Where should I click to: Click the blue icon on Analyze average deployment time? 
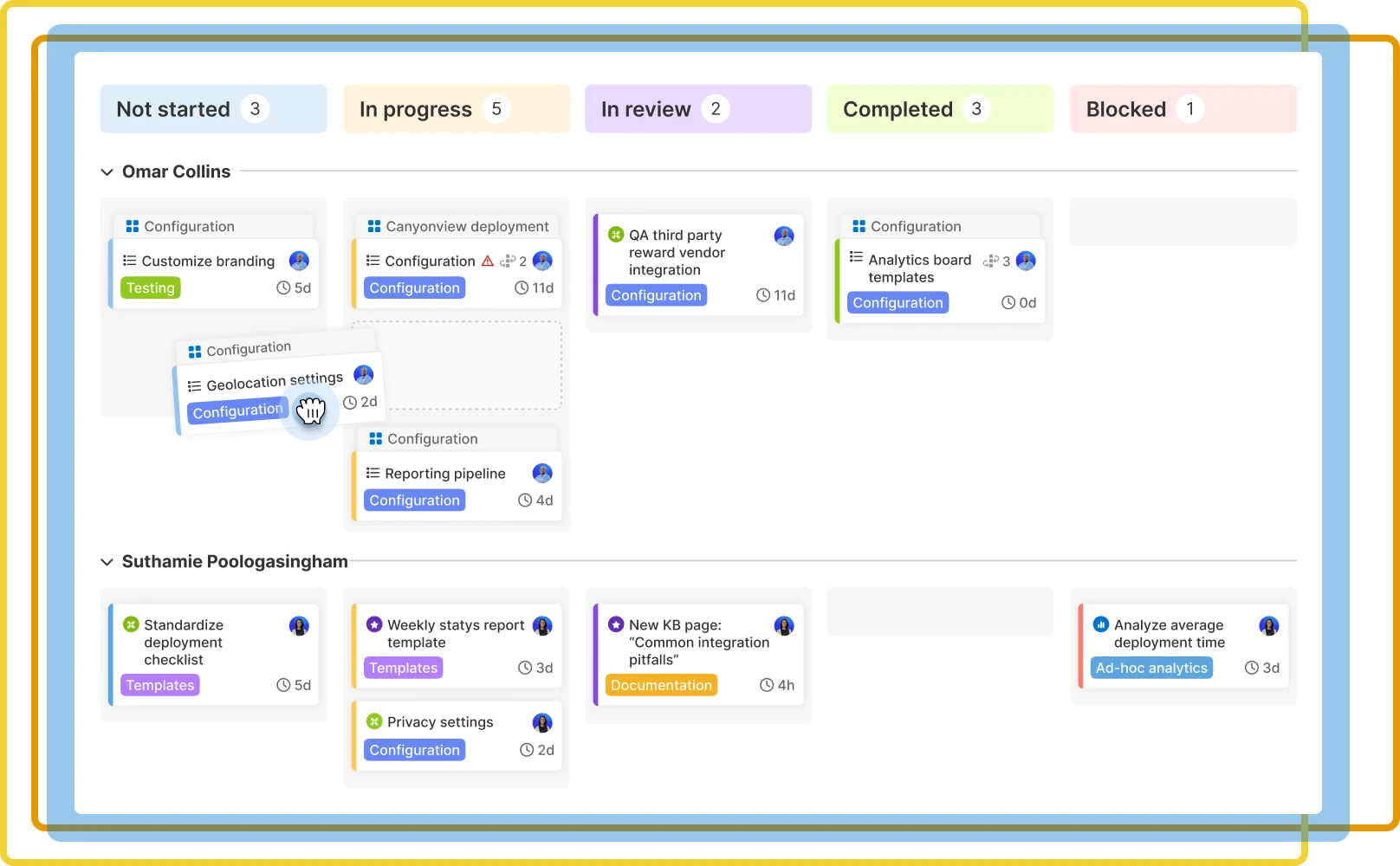[x=1101, y=624]
